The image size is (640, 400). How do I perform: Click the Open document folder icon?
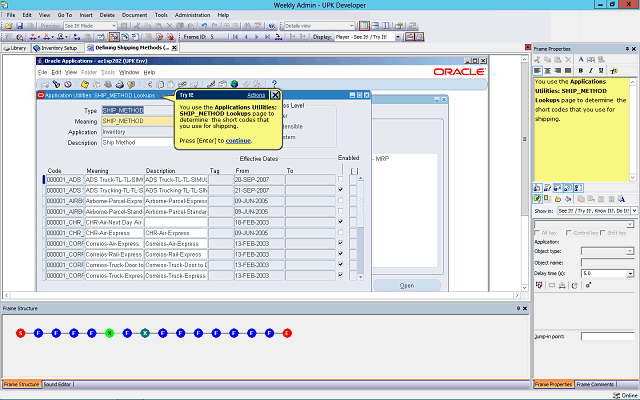coord(9,26)
